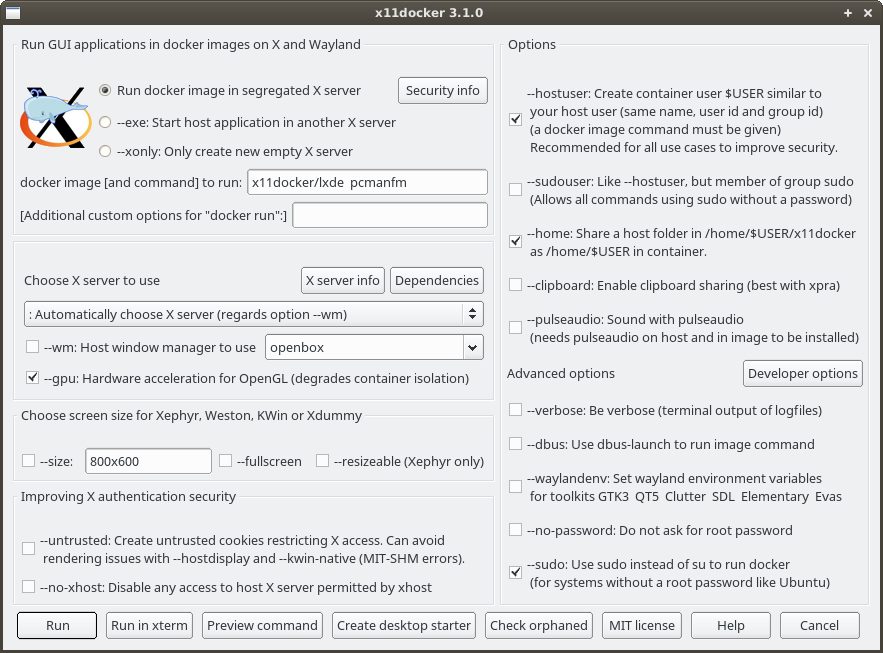Edit the openbox window manager text field

click(x=364, y=348)
